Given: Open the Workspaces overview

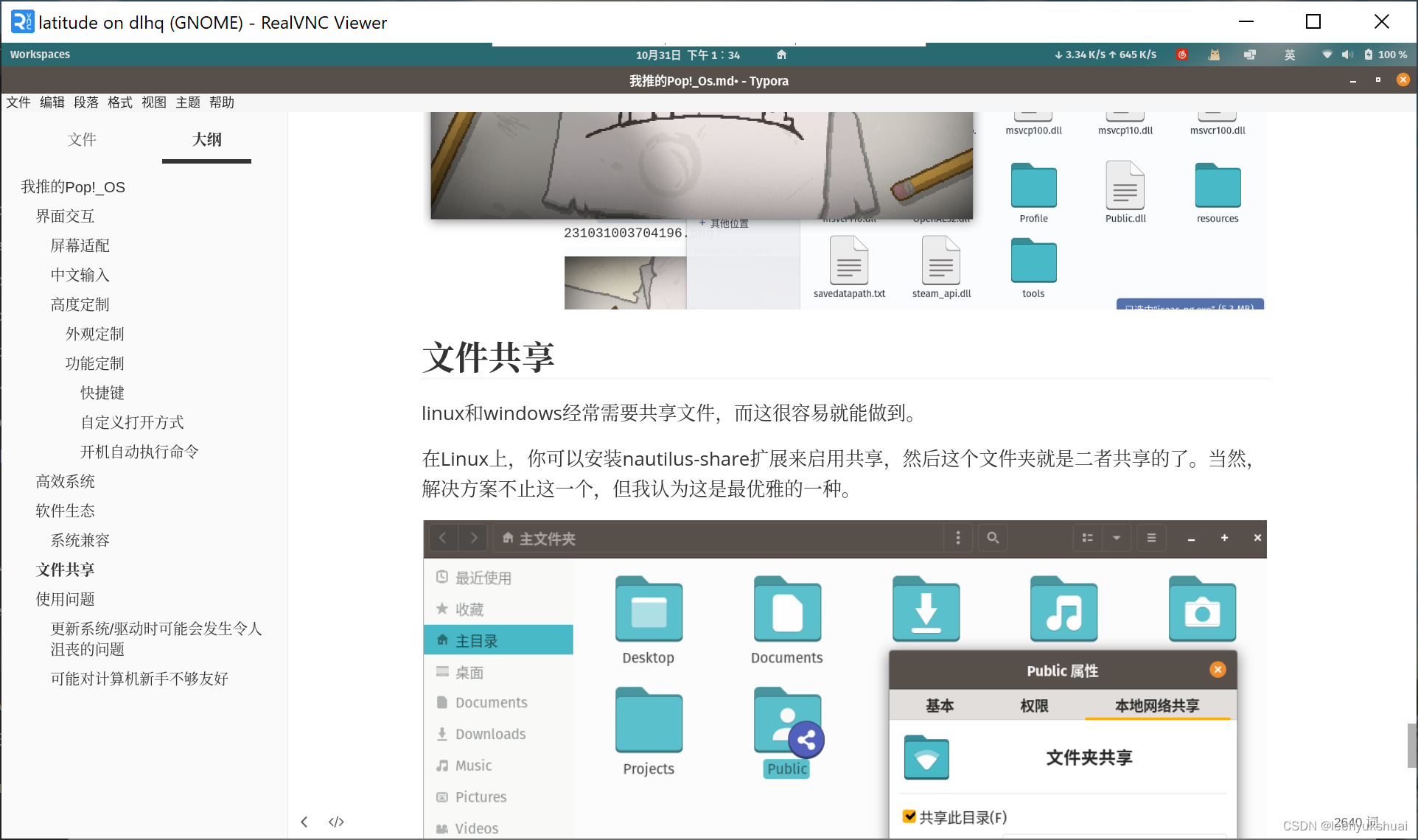Looking at the screenshot, I should click(x=40, y=55).
